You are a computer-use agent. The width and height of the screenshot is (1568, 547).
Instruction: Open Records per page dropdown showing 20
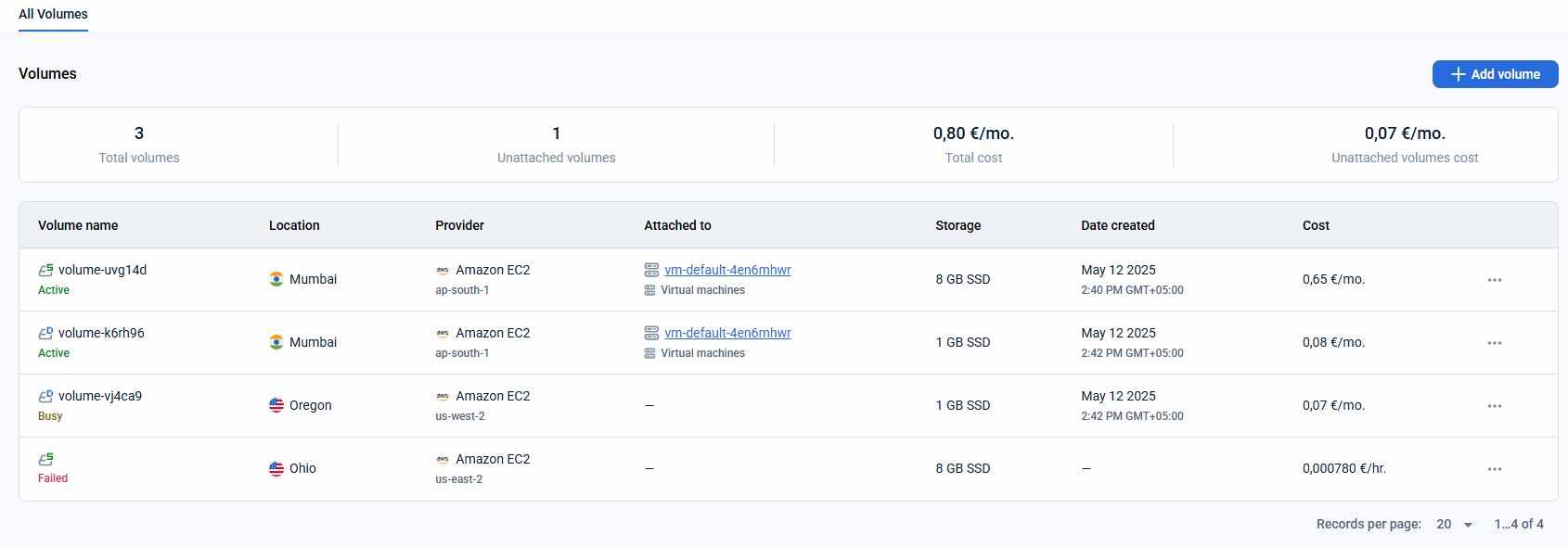point(1454,524)
